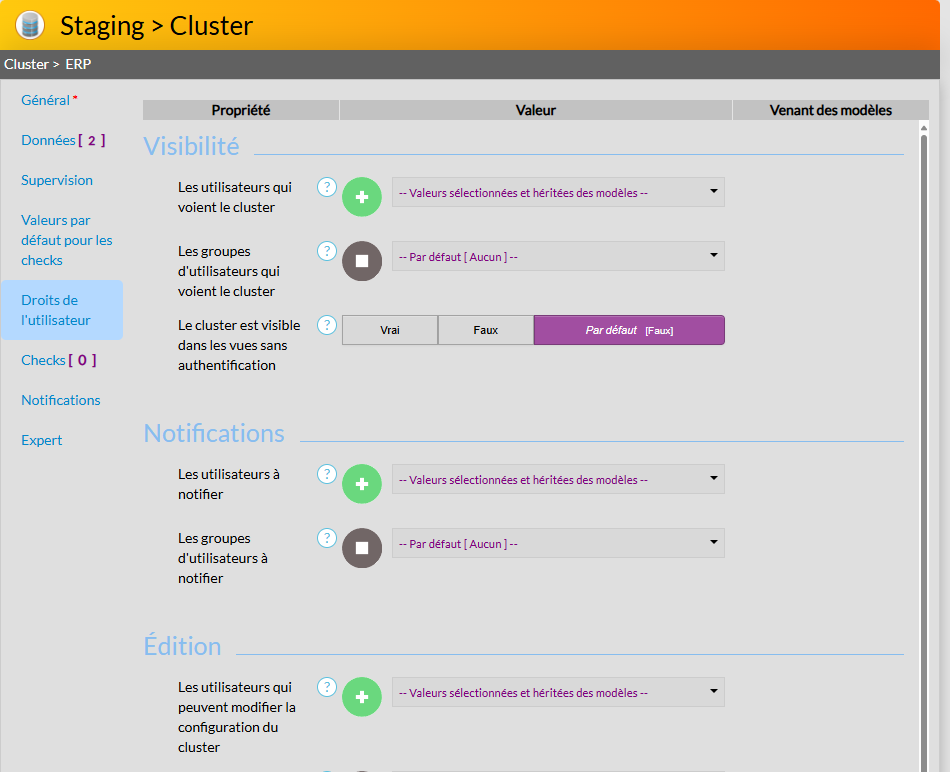
Task: Select Par défaut [Faux] visibility option
Action: [629, 330]
